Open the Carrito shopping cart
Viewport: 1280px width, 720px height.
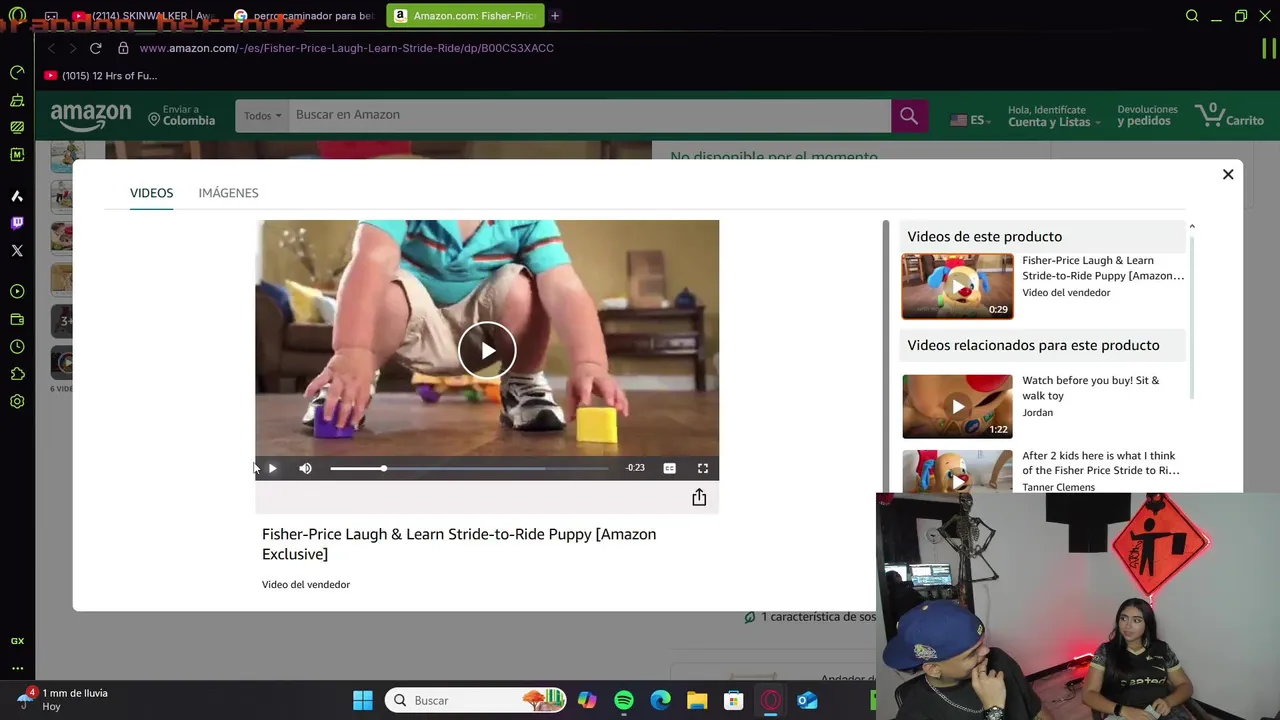[x=1229, y=116]
